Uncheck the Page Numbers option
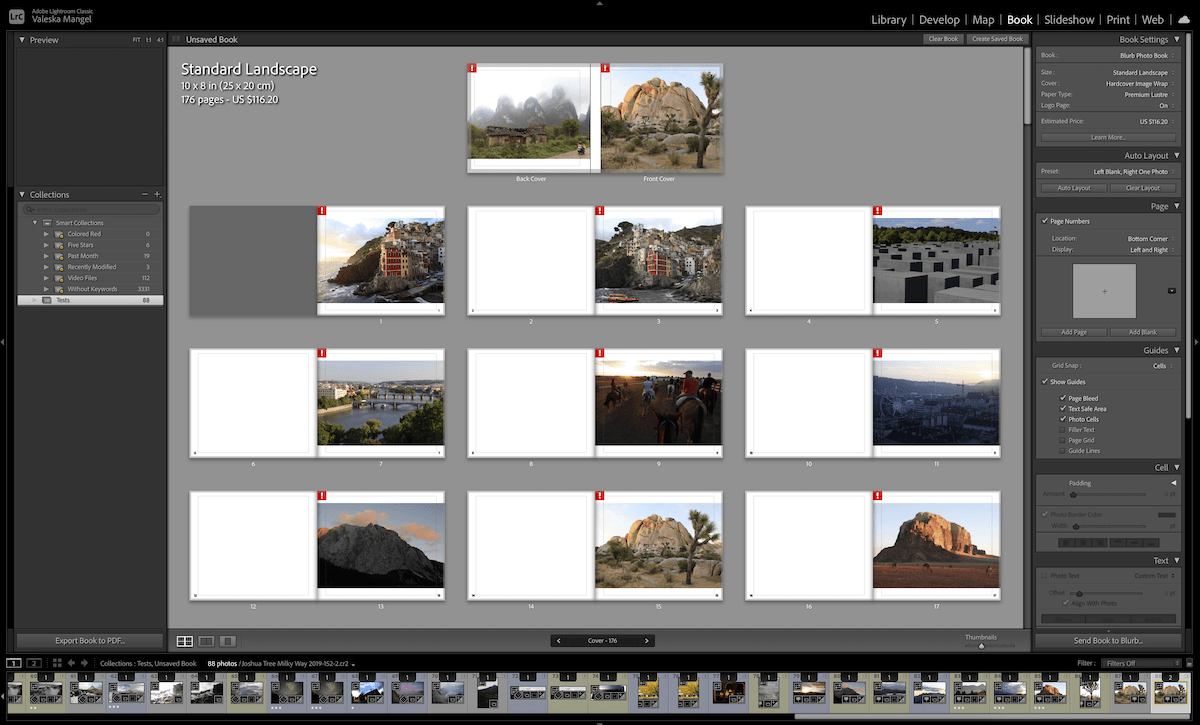 pos(1046,221)
